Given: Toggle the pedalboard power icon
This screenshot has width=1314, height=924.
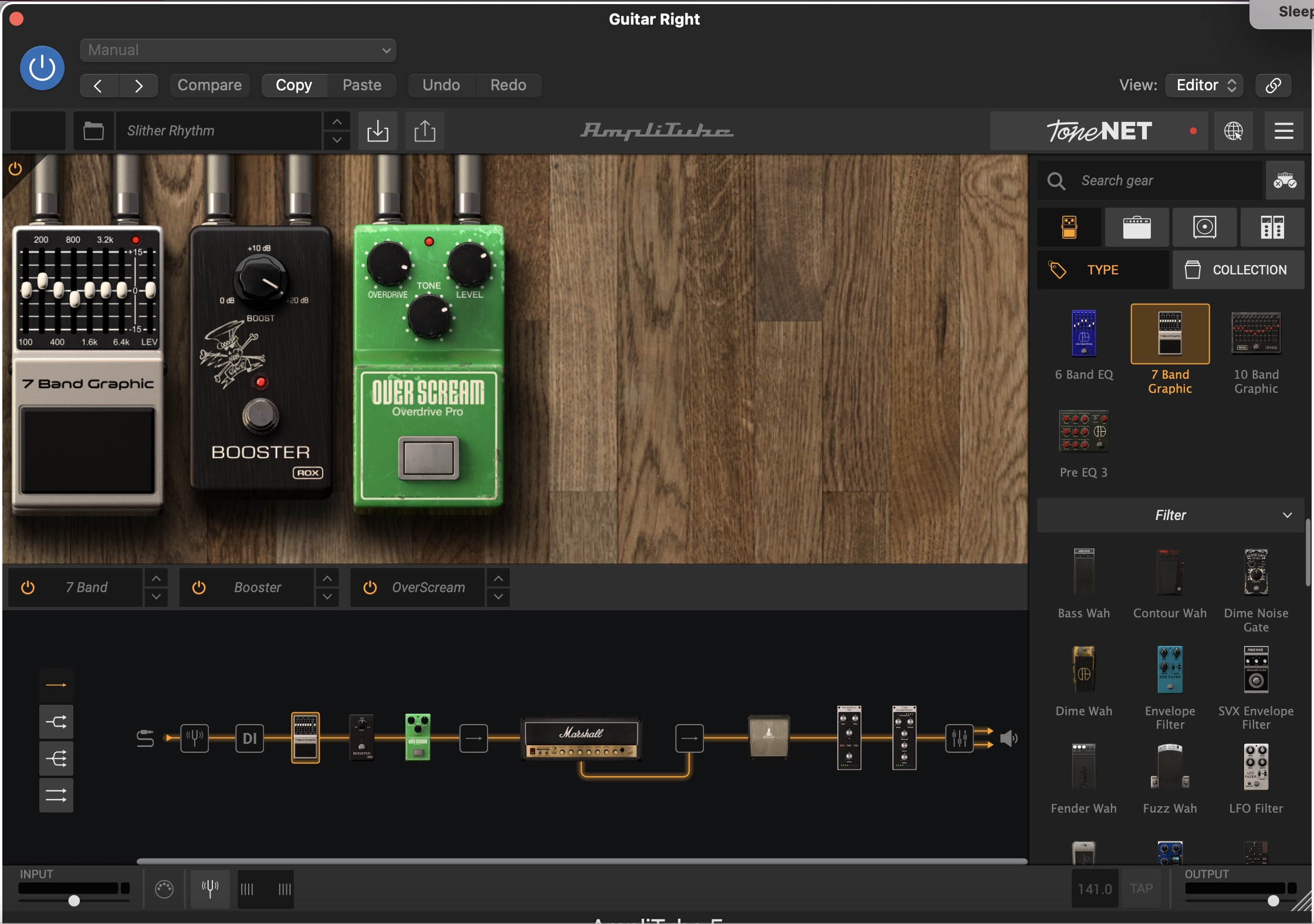Looking at the screenshot, I should coord(15,169).
